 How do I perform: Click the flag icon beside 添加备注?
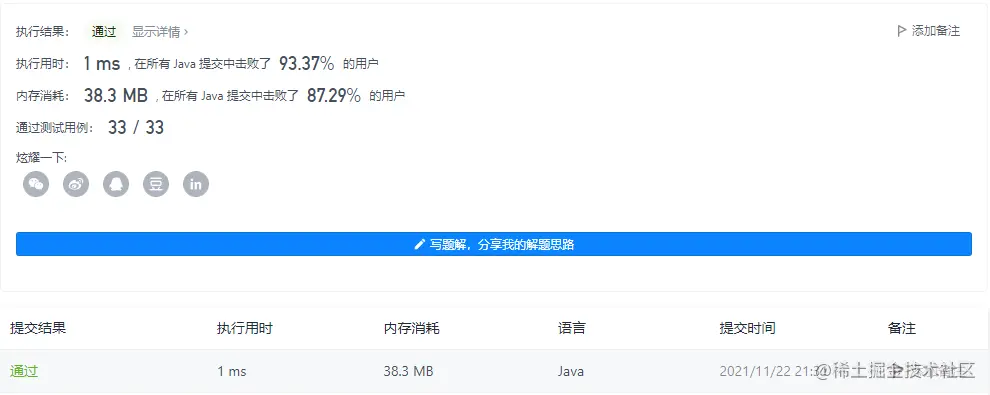pyautogui.click(x=902, y=31)
